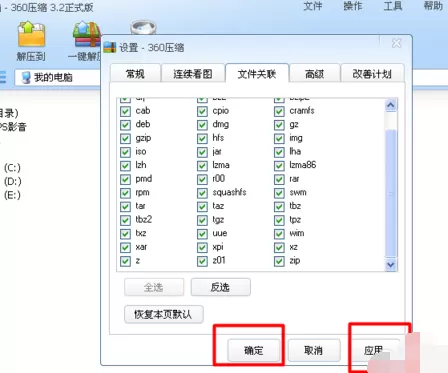Toggle the lzma86 checkbox
This screenshot has height=373, width=448.
tap(279, 166)
